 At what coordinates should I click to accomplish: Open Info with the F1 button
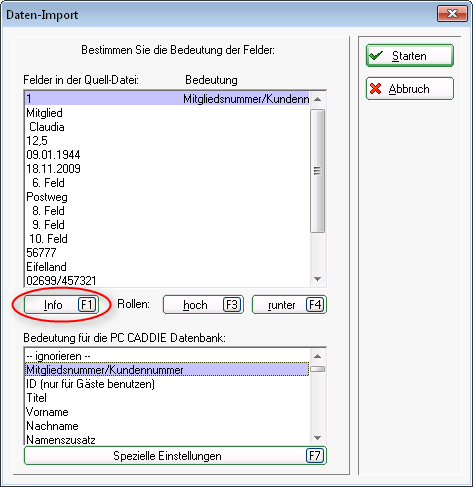coord(61,305)
